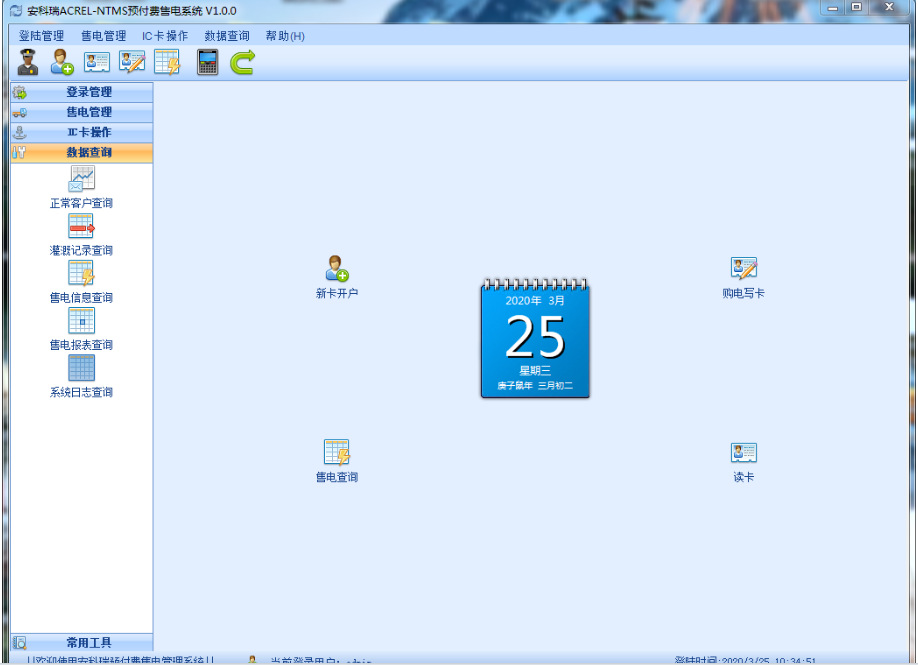Open the 售电查询 shortcut in the main area
The height and width of the screenshot is (665, 918).
click(337, 461)
